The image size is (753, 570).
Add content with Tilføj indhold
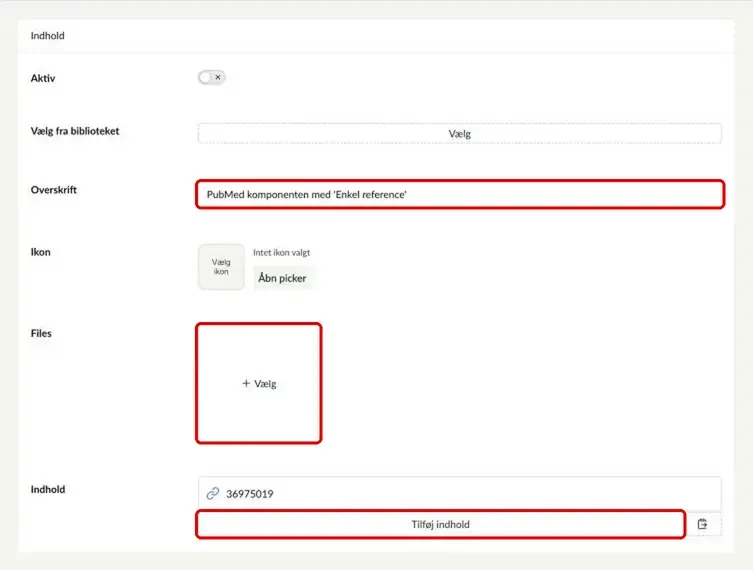coord(440,524)
